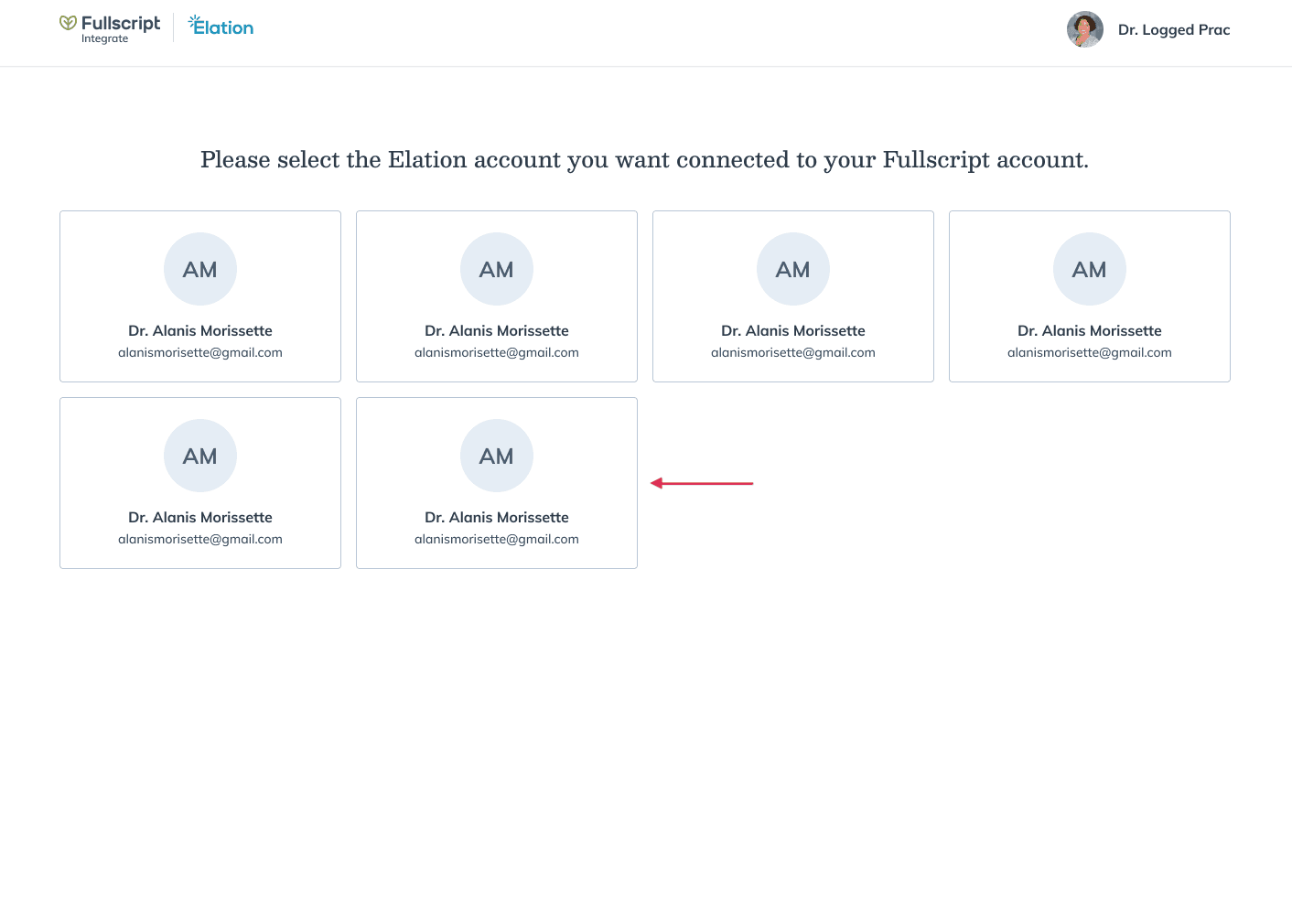The height and width of the screenshot is (924, 1292).
Task: Select the AM avatar in first bottom-row card
Action: pyautogui.click(x=200, y=456)
